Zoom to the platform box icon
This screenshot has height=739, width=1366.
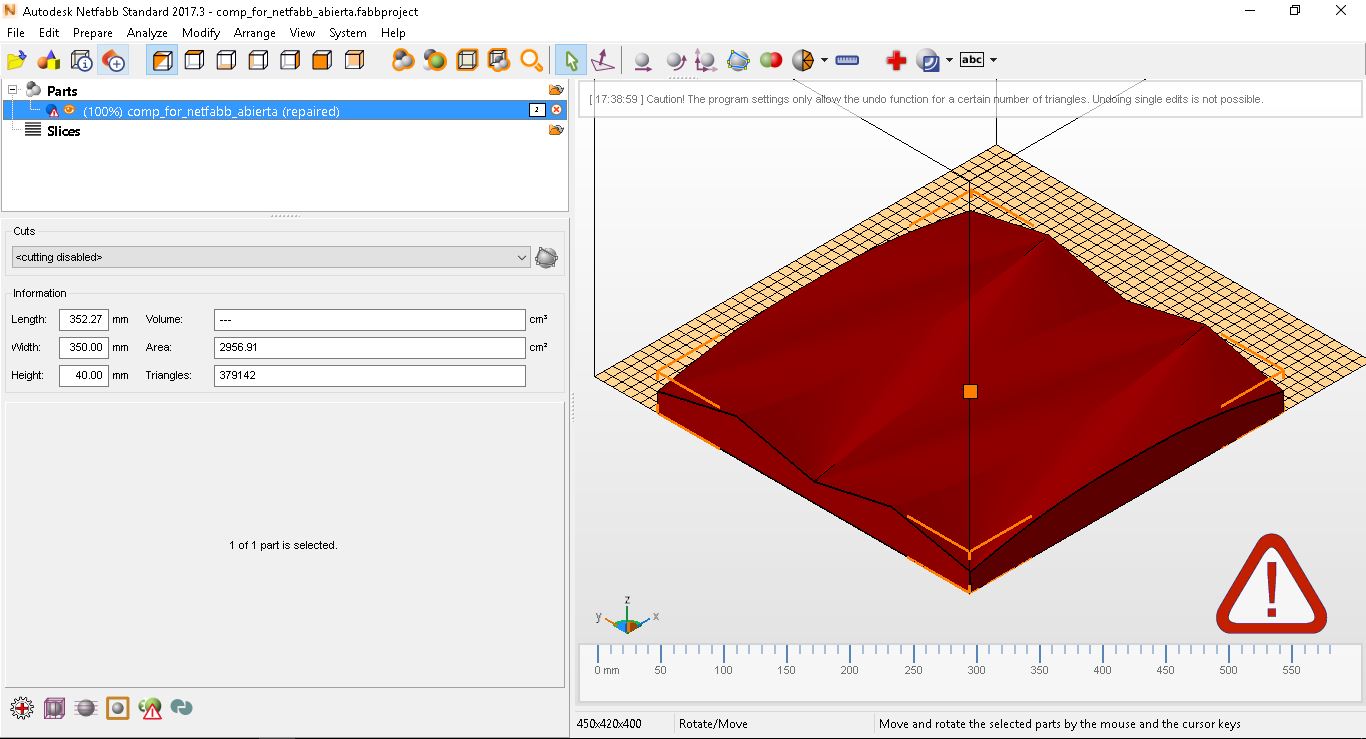click(467, 61)
